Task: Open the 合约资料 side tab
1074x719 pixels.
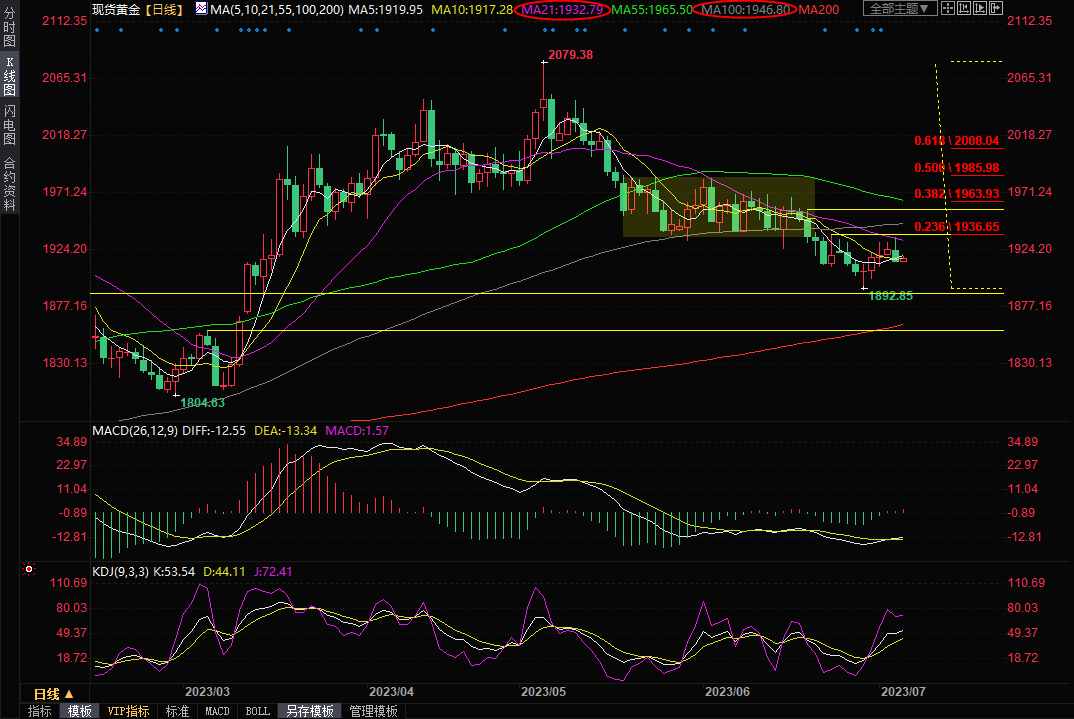Action: (x=9, y=184)
